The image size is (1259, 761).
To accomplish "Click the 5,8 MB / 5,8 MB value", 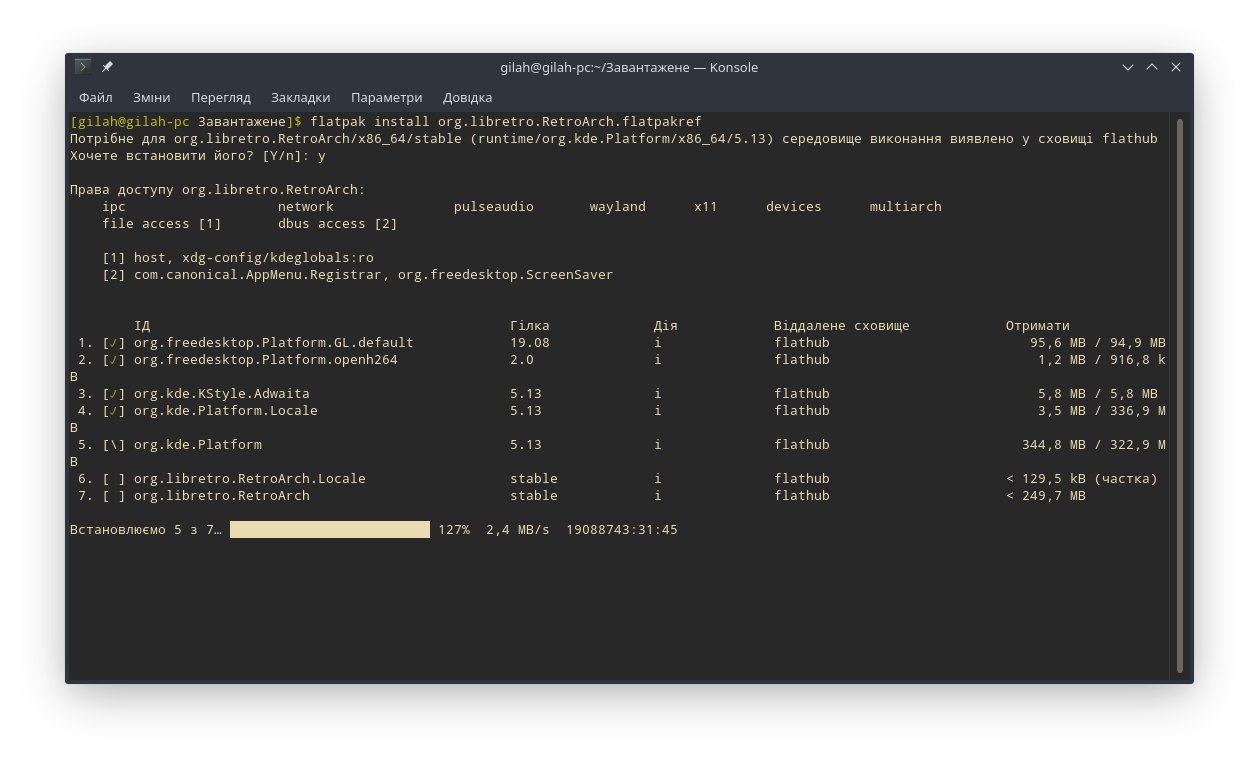I will (1097, 393).
